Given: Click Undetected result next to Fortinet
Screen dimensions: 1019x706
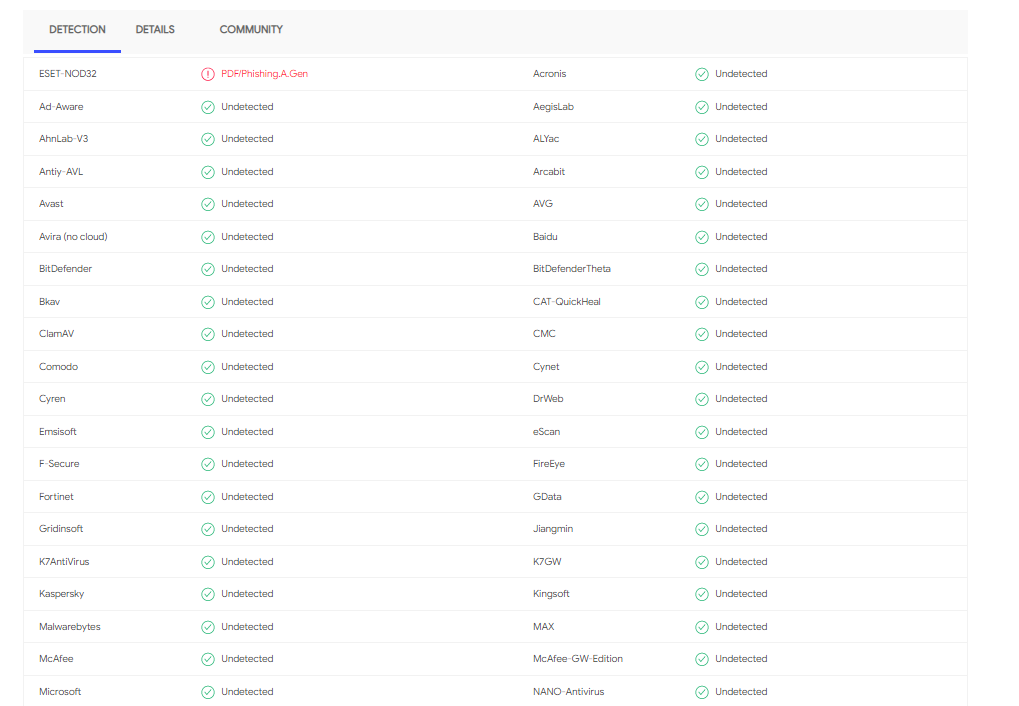Looking at the screenshot, I should (247, 497).
